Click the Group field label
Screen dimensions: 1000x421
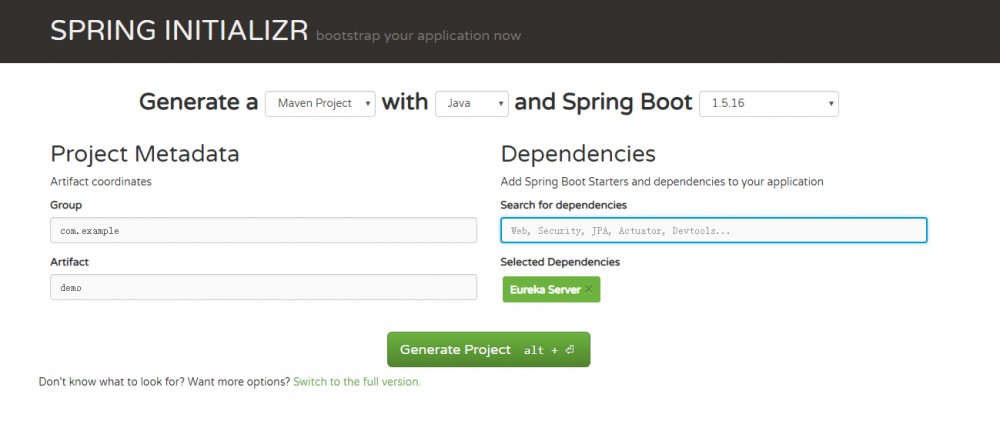pos(66,205)
